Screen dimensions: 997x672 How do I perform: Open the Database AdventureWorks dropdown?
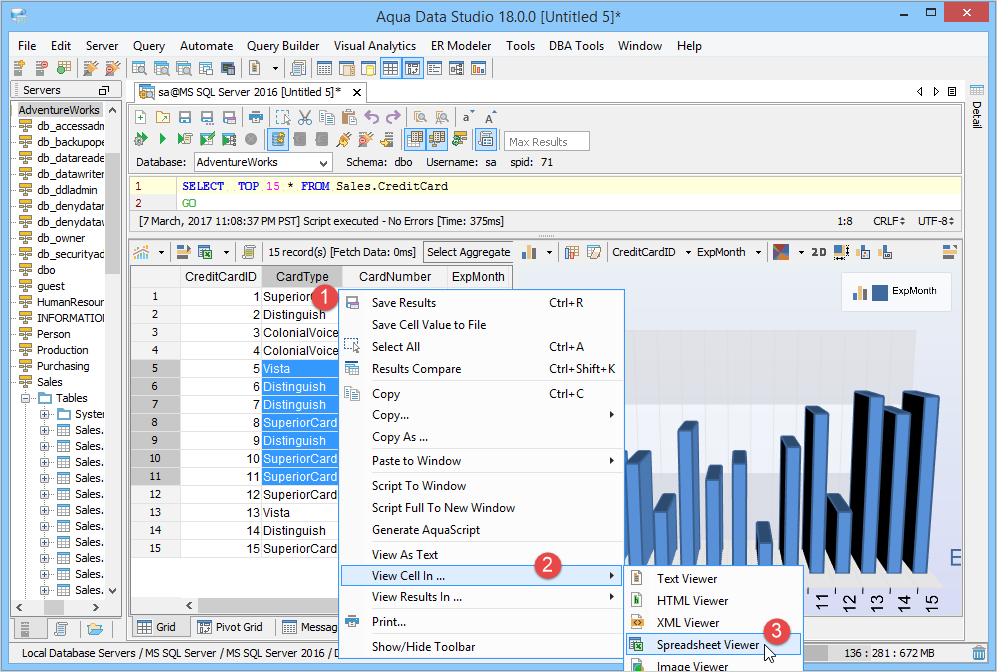(323, 162)
